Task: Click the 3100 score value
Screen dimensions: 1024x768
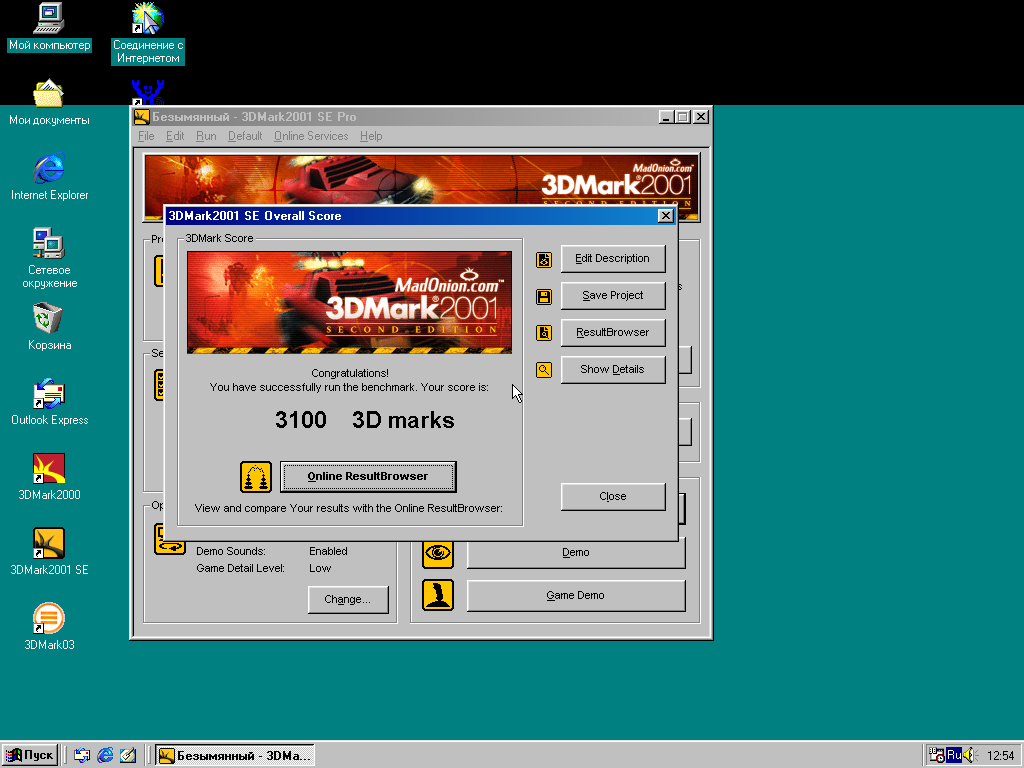Action: [x=300, y=420]
